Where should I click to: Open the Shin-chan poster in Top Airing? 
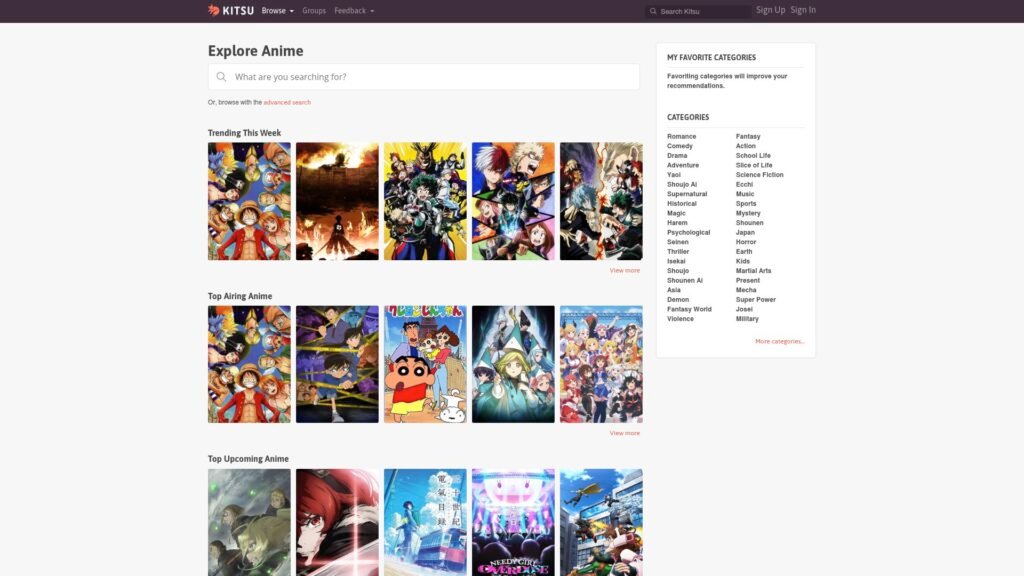click(x=425, y=364)
